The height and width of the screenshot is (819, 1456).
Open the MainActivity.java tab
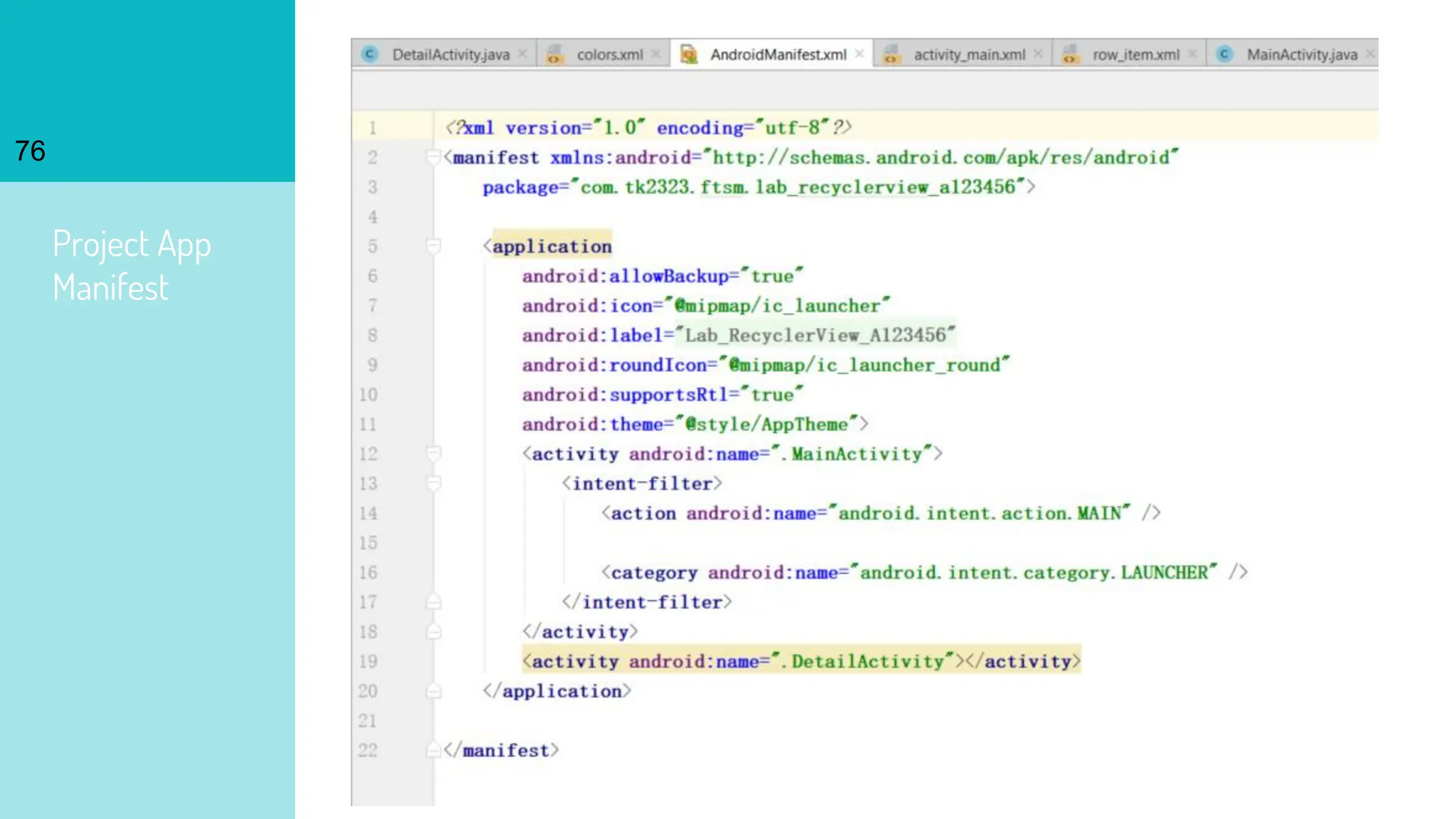1293,54
